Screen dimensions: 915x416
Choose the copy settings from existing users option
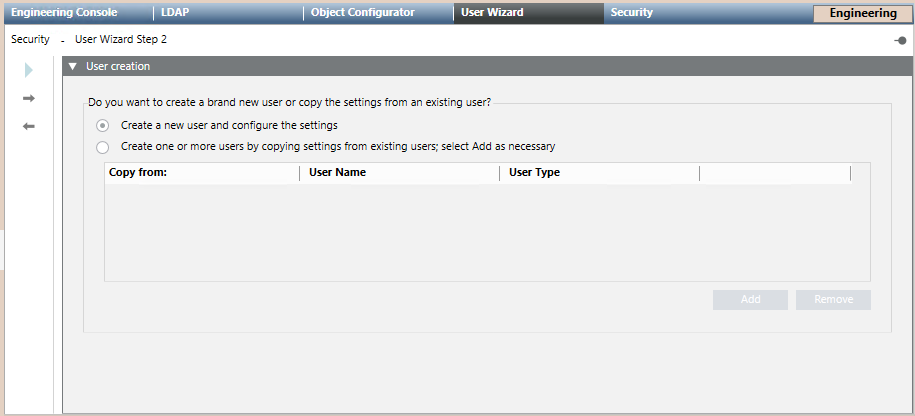point(103,147)
